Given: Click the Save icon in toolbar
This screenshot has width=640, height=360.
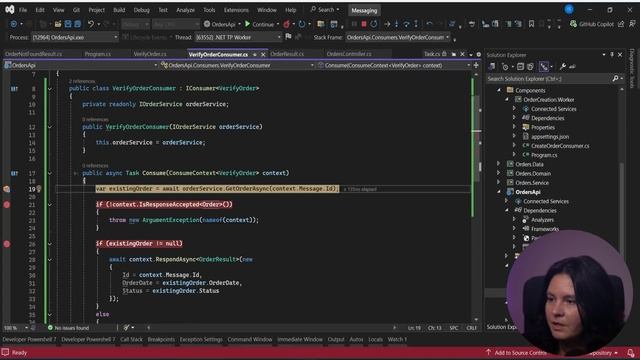Looking at the screenshot, I should click(68, 24).
